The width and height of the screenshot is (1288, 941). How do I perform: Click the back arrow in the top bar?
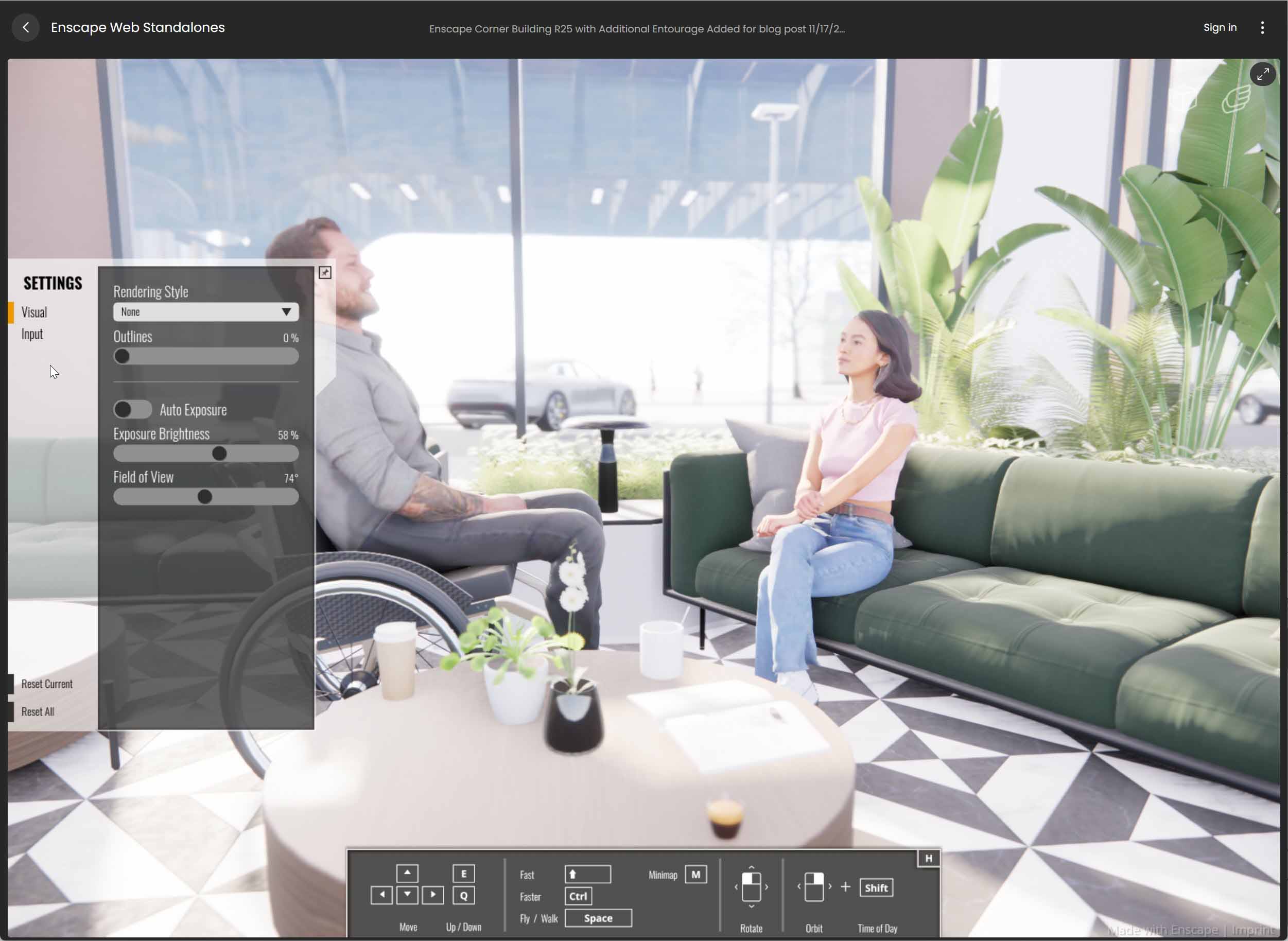26,27
